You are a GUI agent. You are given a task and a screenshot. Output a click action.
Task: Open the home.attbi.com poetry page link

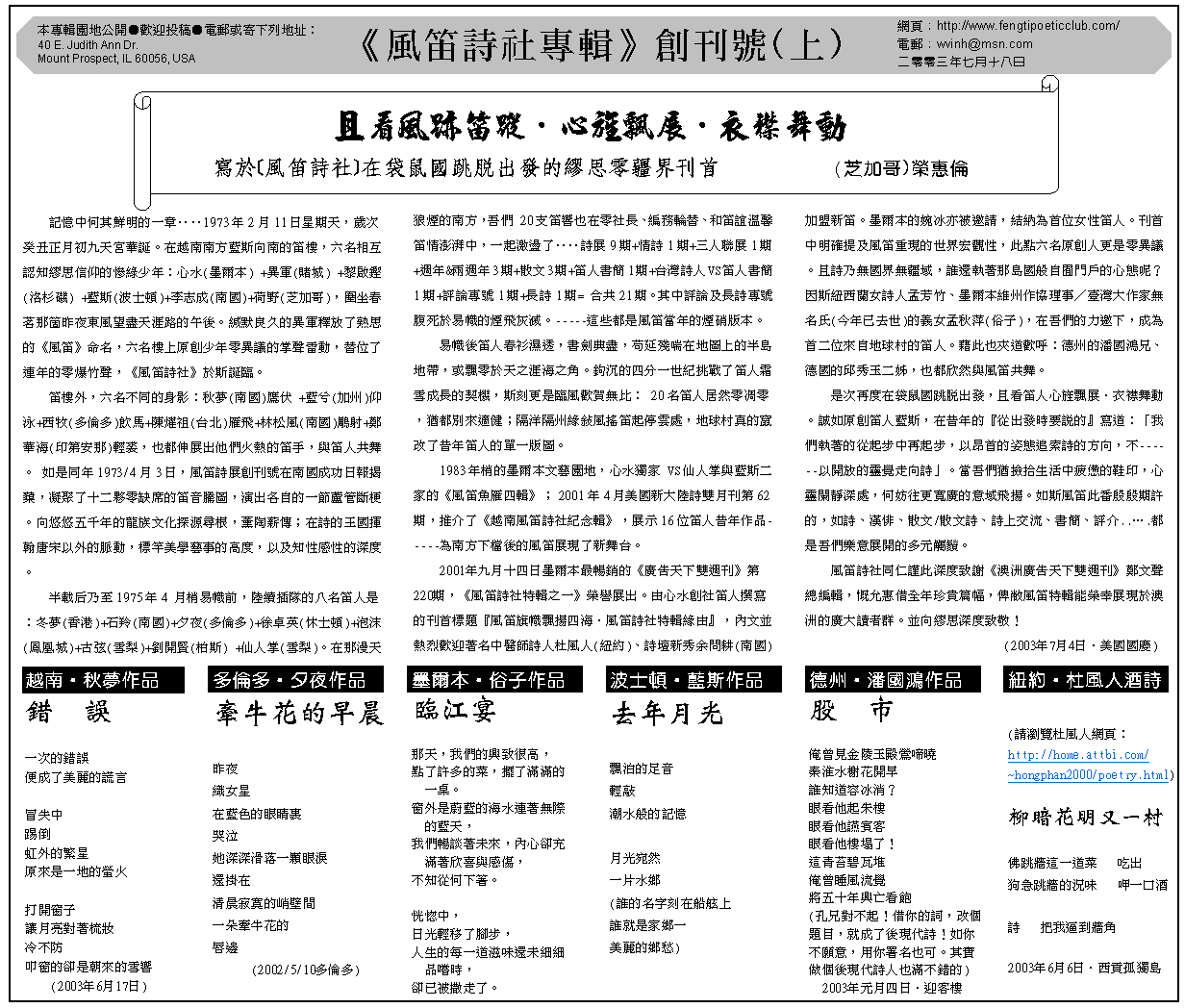(1088, 765)
